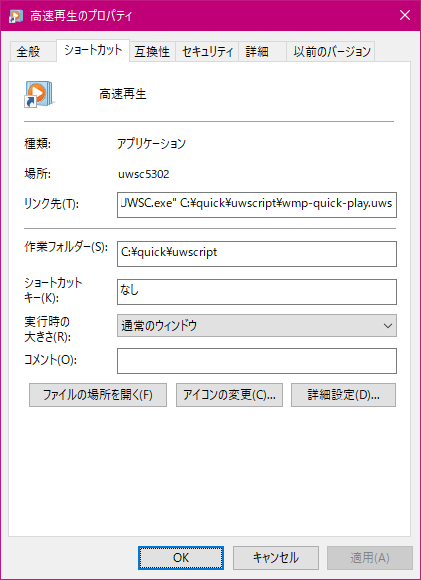The height and width of the screenshot is (580, 421).
Task: Click the キャンセル button
Action: [x=276, y=558]
